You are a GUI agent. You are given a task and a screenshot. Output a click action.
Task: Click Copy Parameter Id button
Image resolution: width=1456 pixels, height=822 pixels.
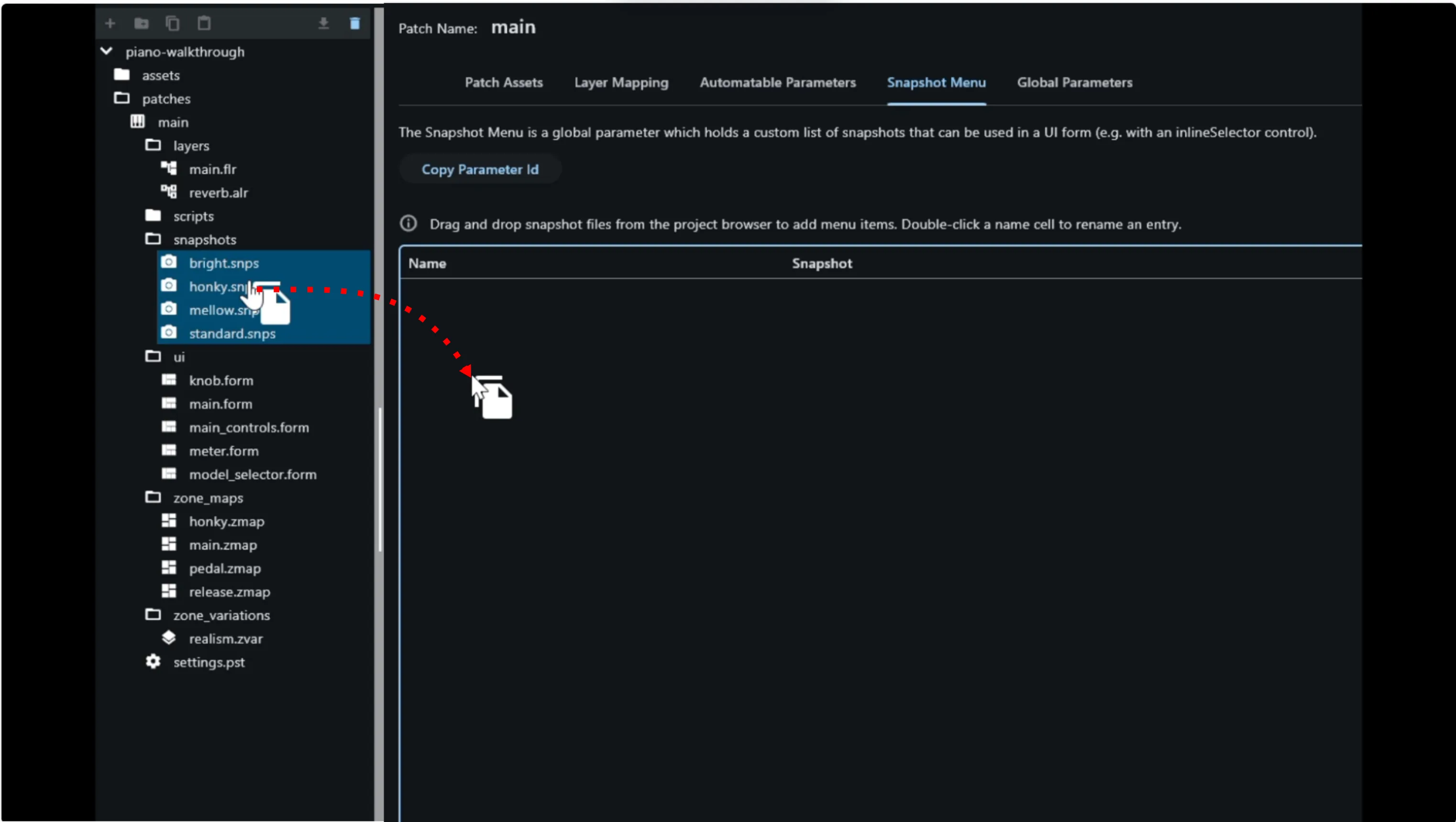tap(480, 169)
